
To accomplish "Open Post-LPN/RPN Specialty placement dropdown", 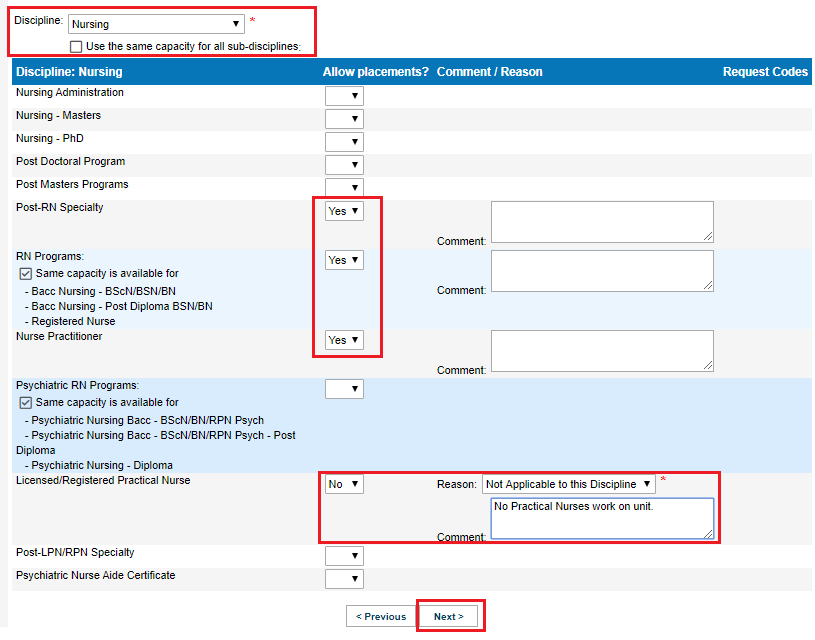I will tap(344, 556).
